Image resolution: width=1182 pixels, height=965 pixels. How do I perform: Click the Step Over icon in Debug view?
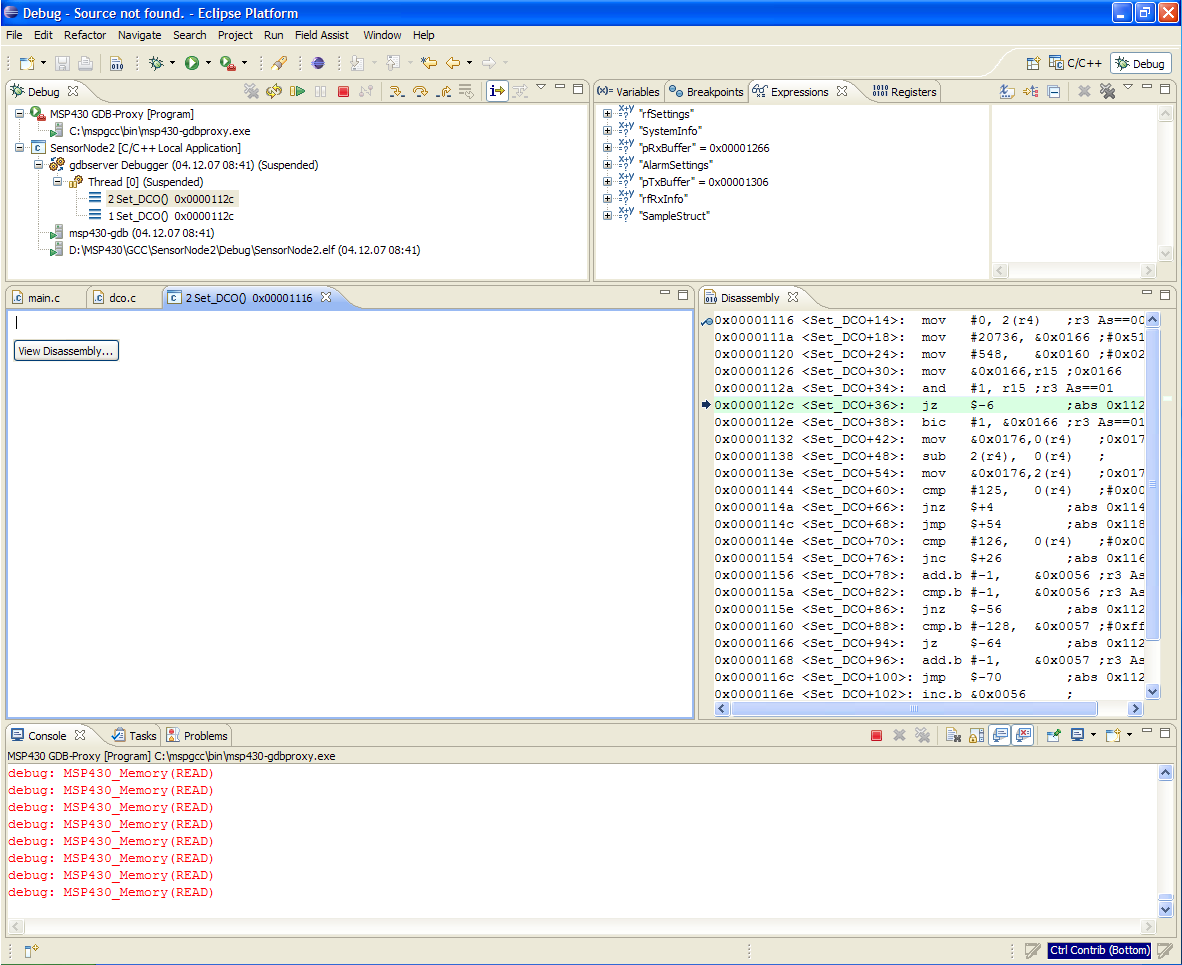click(420, 91)
